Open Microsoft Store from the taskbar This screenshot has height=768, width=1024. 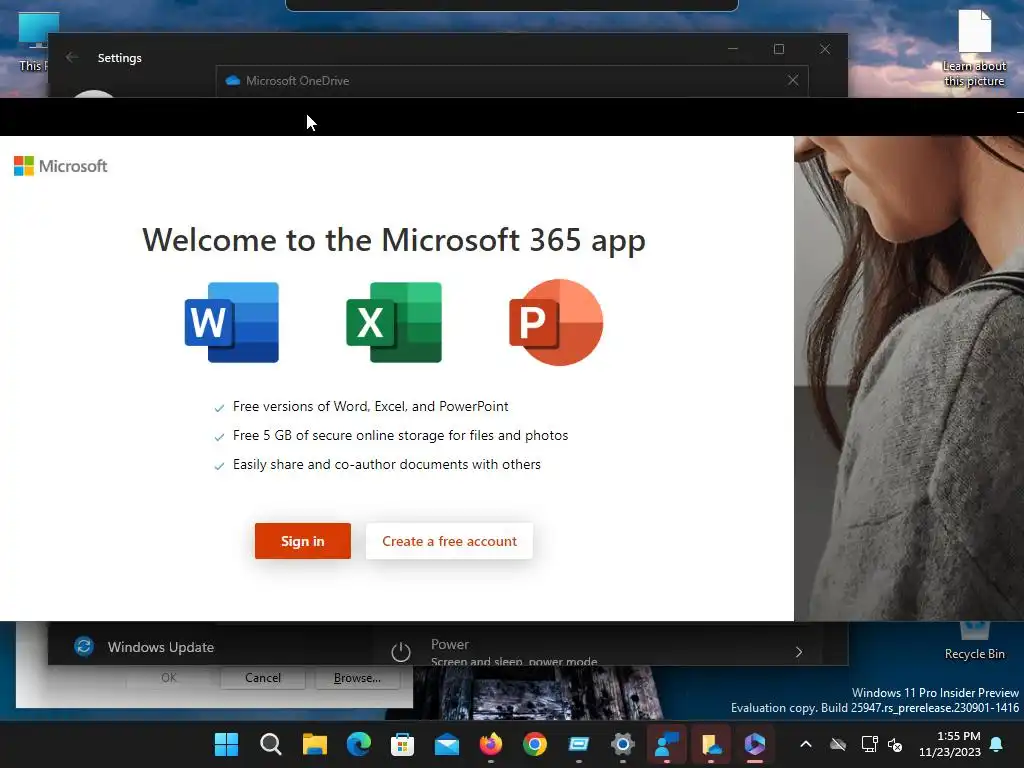click(x=402, y=744)
